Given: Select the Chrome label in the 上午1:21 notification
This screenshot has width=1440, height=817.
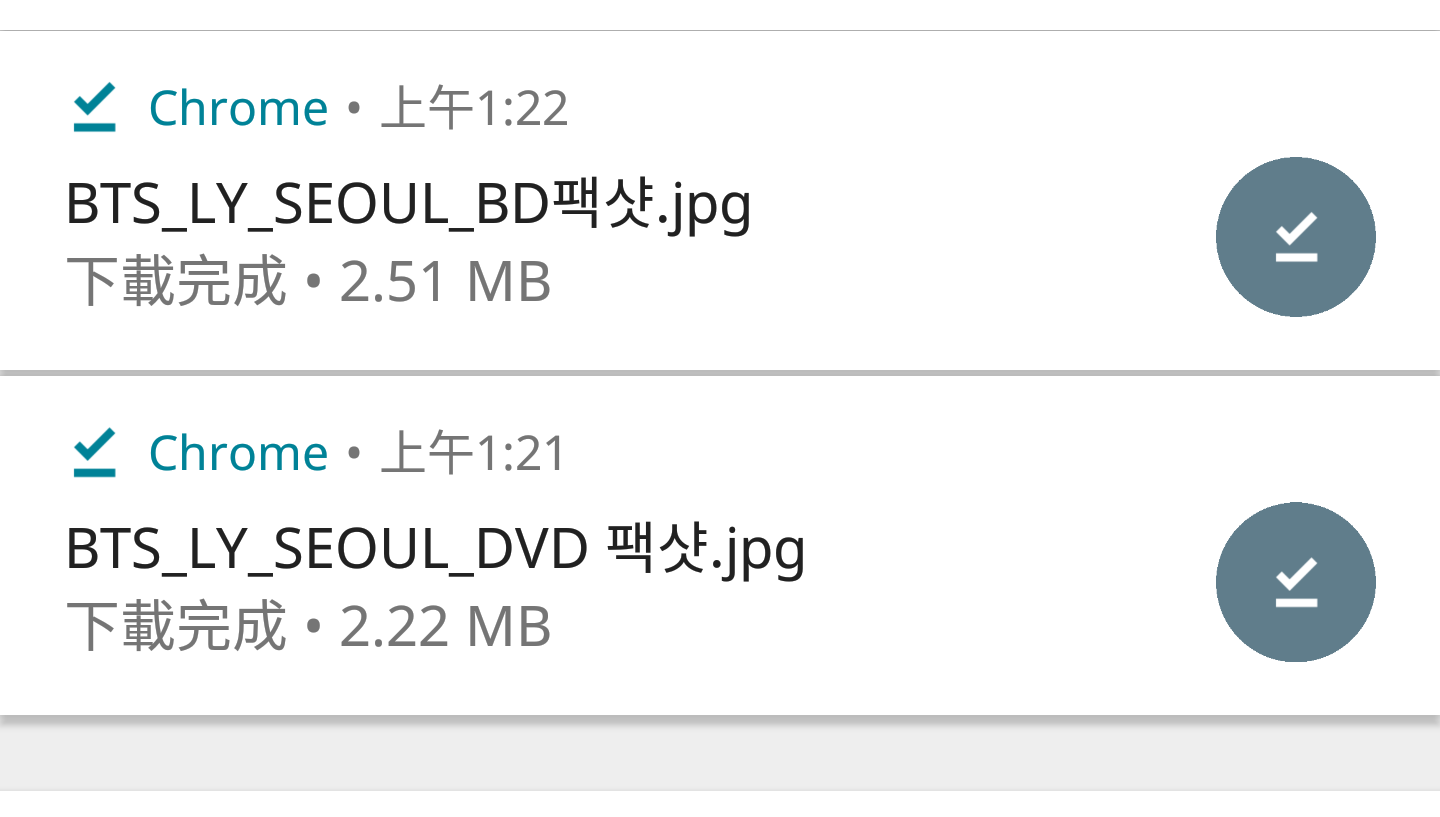Looking at the screenshot, I should coord(238,453).
